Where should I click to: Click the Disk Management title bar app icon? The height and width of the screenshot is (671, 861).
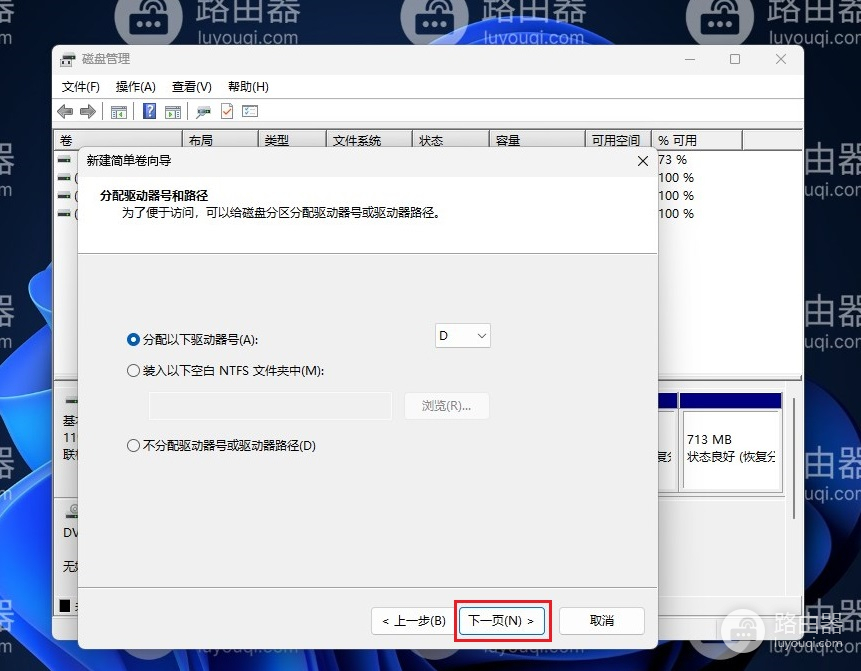[68, 59]
